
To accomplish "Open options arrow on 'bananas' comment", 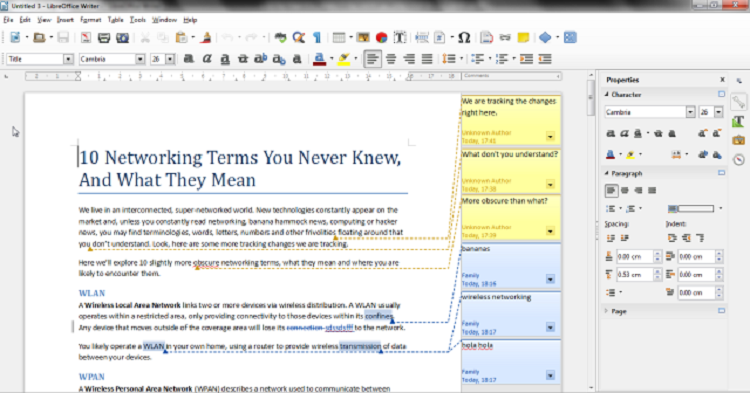I will (x=550, y=279).
